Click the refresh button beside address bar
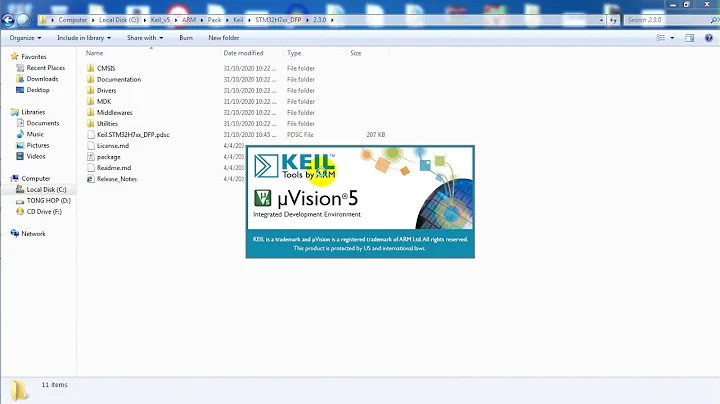 (x=613, y=20)
